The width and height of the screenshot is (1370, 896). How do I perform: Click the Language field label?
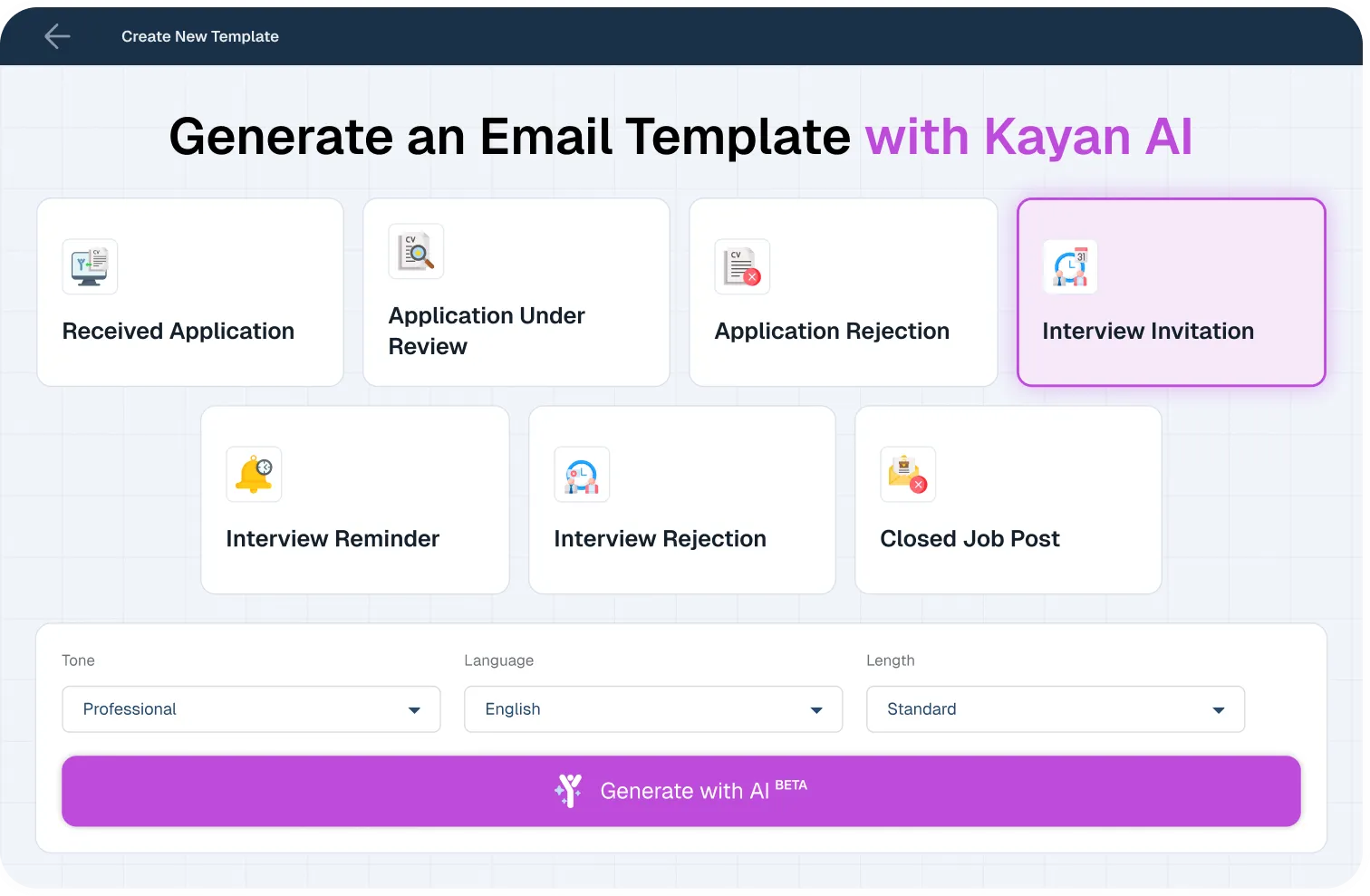498,660
